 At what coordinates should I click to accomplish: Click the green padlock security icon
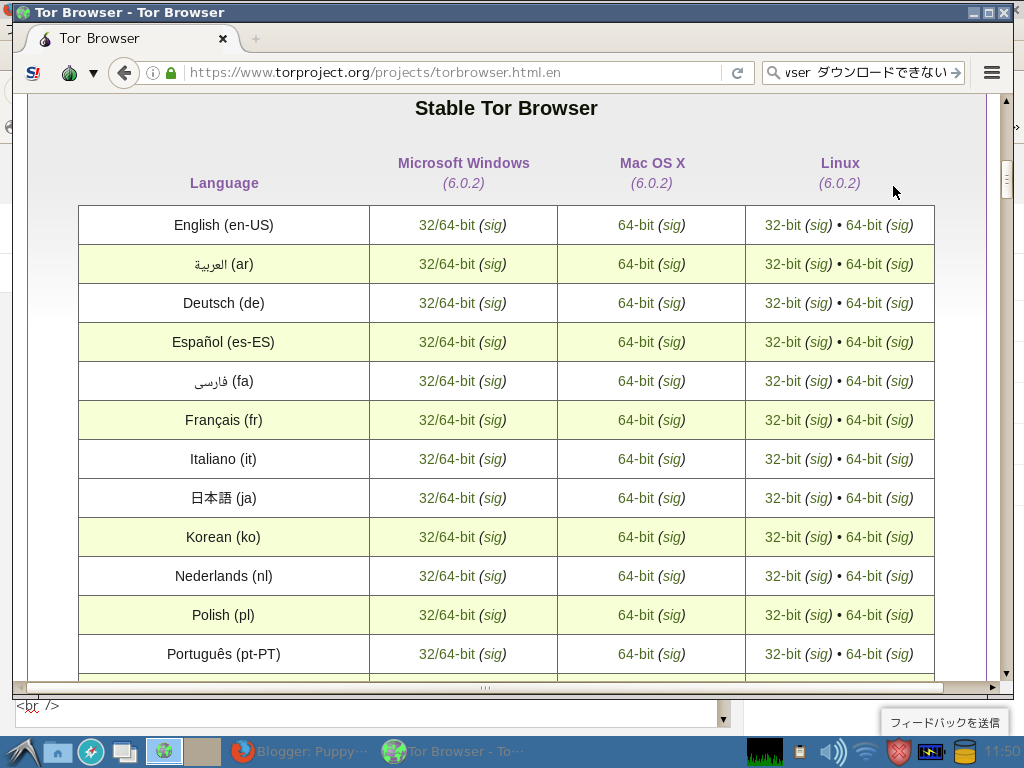171,73
